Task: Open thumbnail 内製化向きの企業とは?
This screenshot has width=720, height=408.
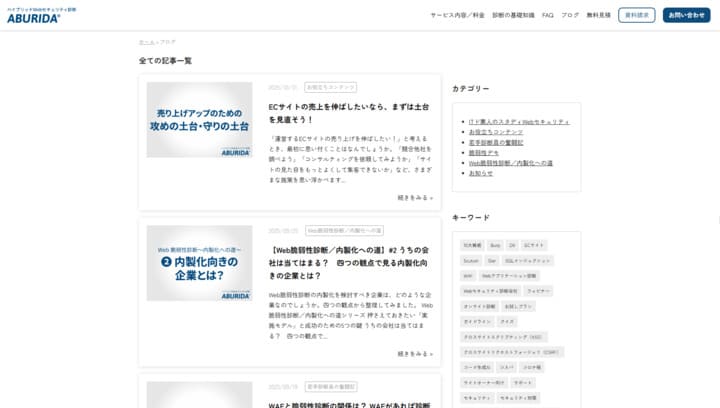Action: point(199,263)
